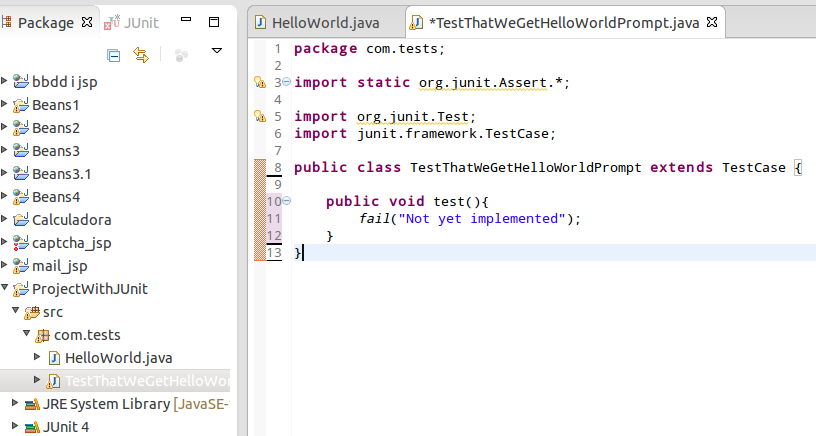
Task: Toggle Link with Editor icon
Action: pos(142,56)
